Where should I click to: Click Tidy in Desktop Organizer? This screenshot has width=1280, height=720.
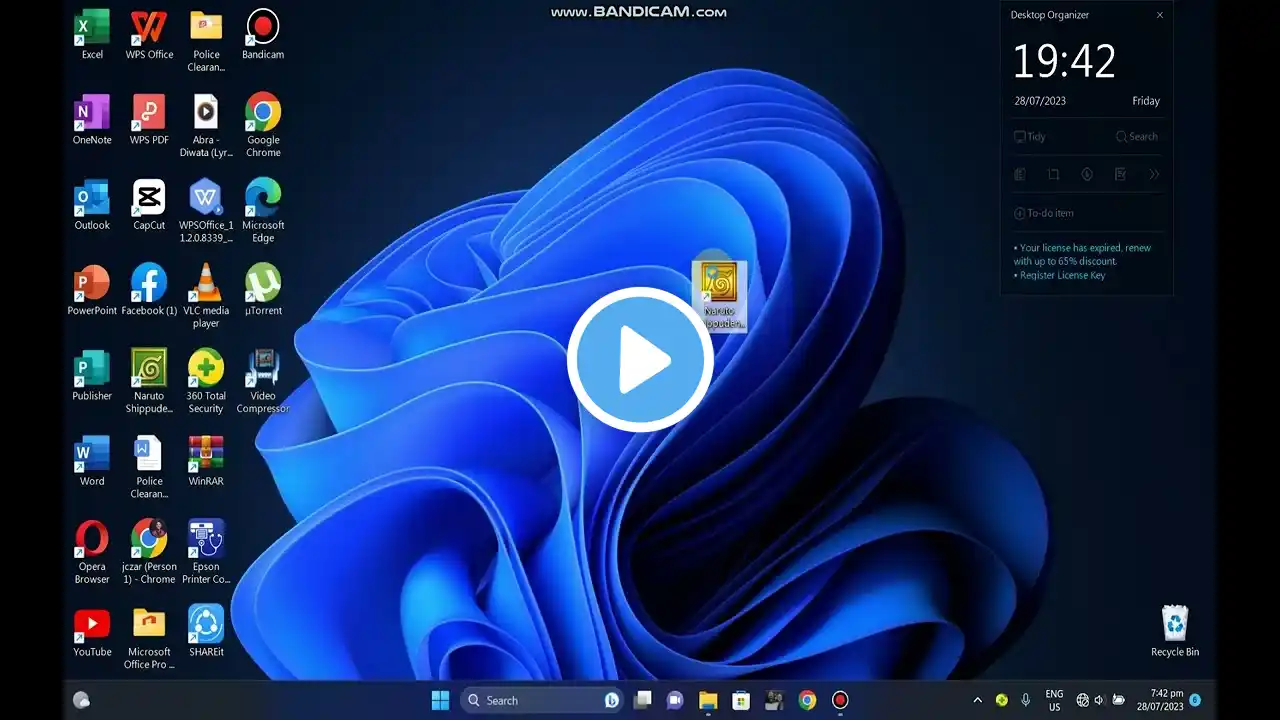click(x=1029, y=137)
